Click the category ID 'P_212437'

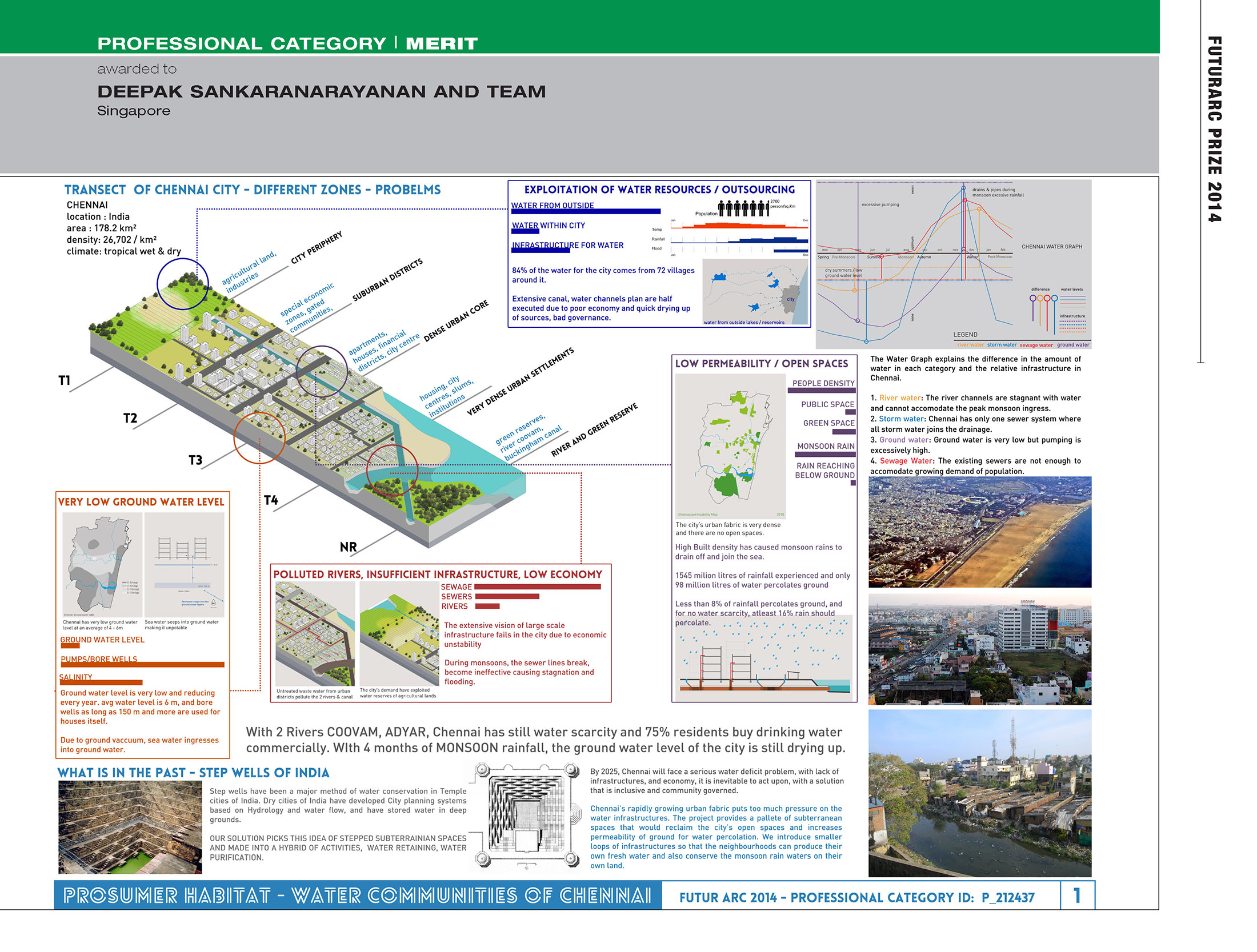tap(1008, 897)
